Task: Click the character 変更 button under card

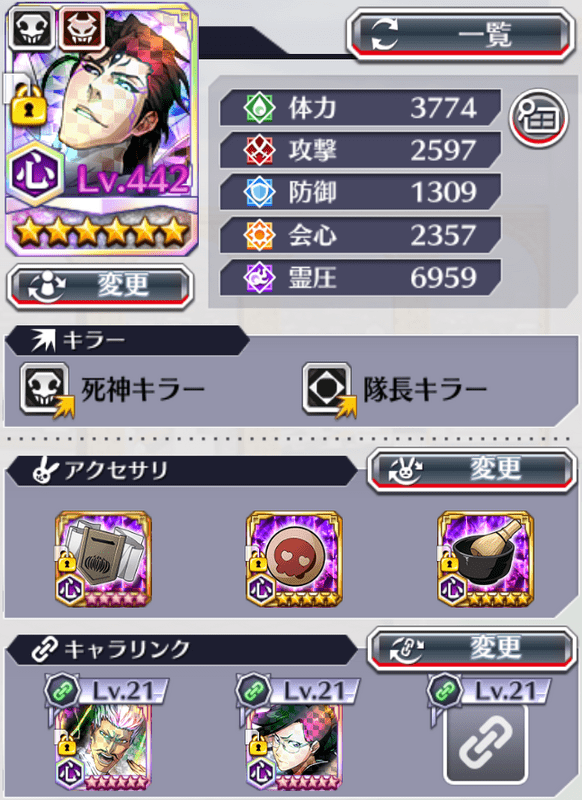Action: tap(100, 286)
